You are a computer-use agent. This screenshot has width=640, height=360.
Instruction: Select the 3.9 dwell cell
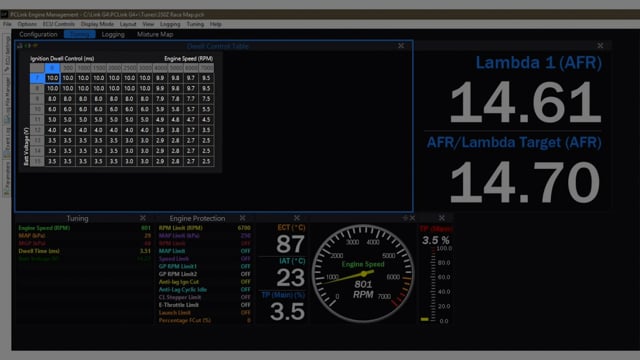[160, 130]
